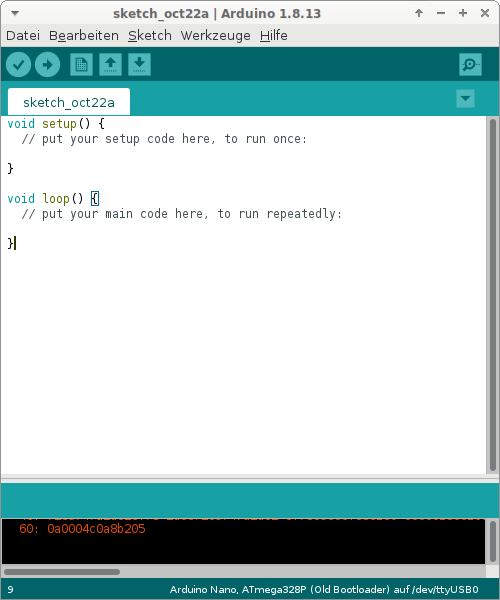Click the 'put your setup code here' comment
Image resolution: width=500 pixels, height=600 pixels.
coord(164,139)
